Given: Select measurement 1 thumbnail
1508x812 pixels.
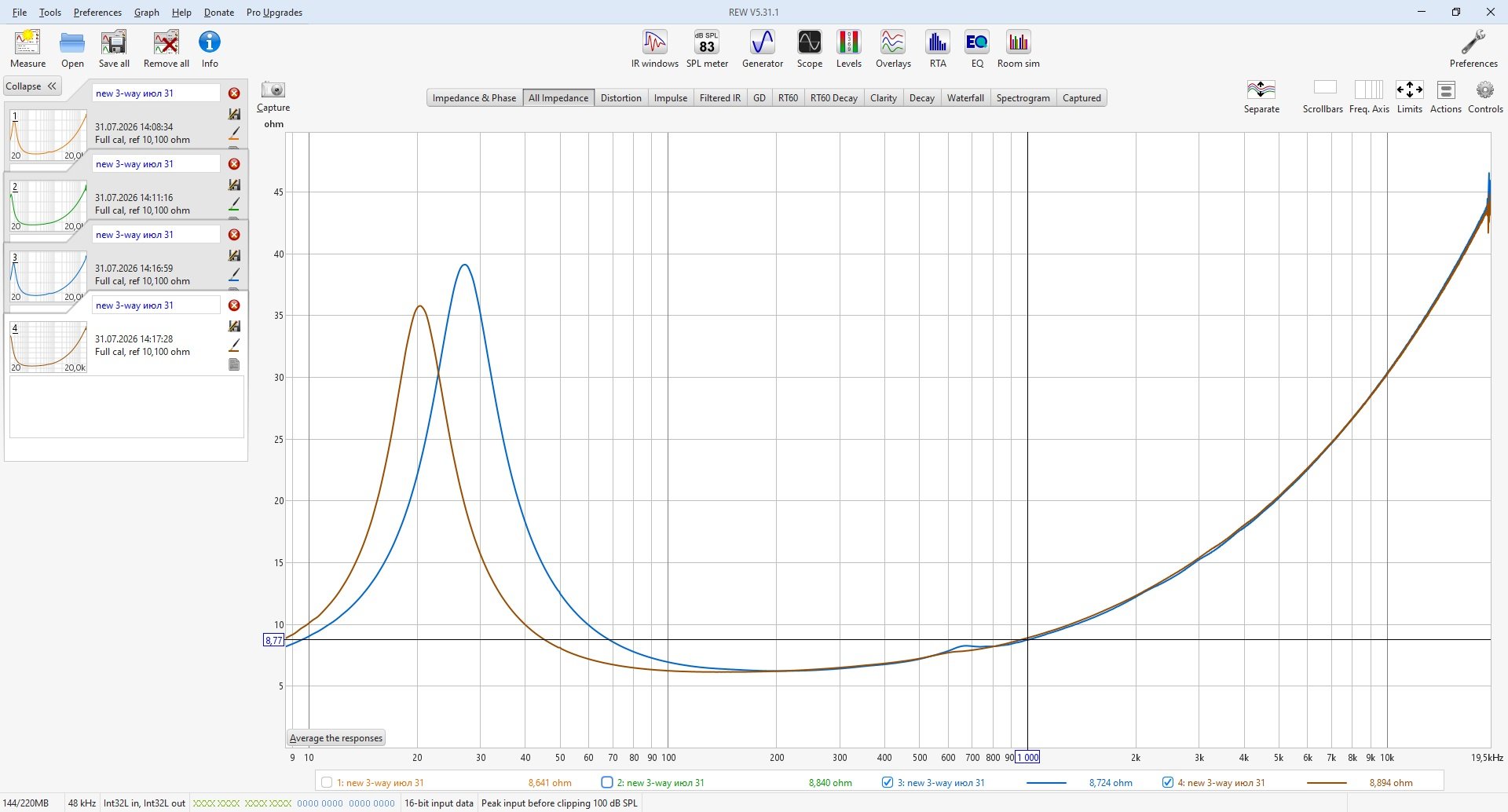Looking at the screenshot, I should pos(48,135).
